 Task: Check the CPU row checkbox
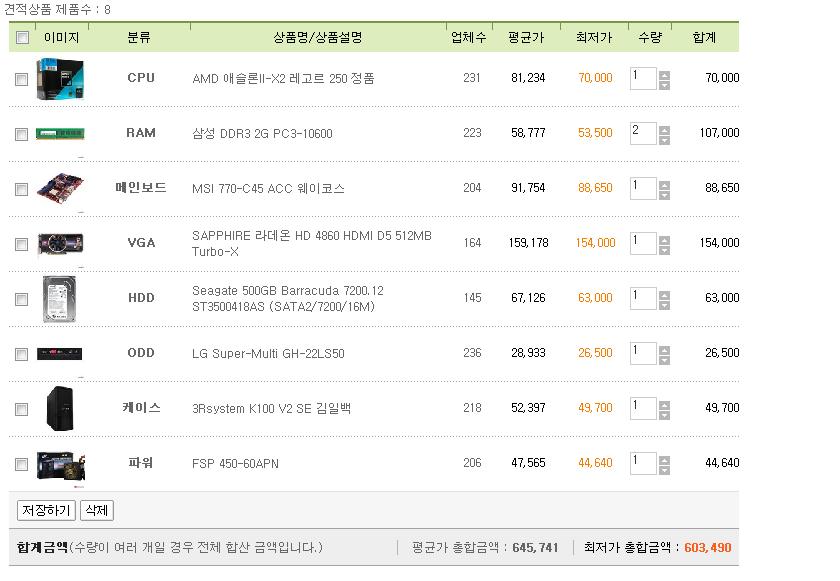(x=21, y=79)
